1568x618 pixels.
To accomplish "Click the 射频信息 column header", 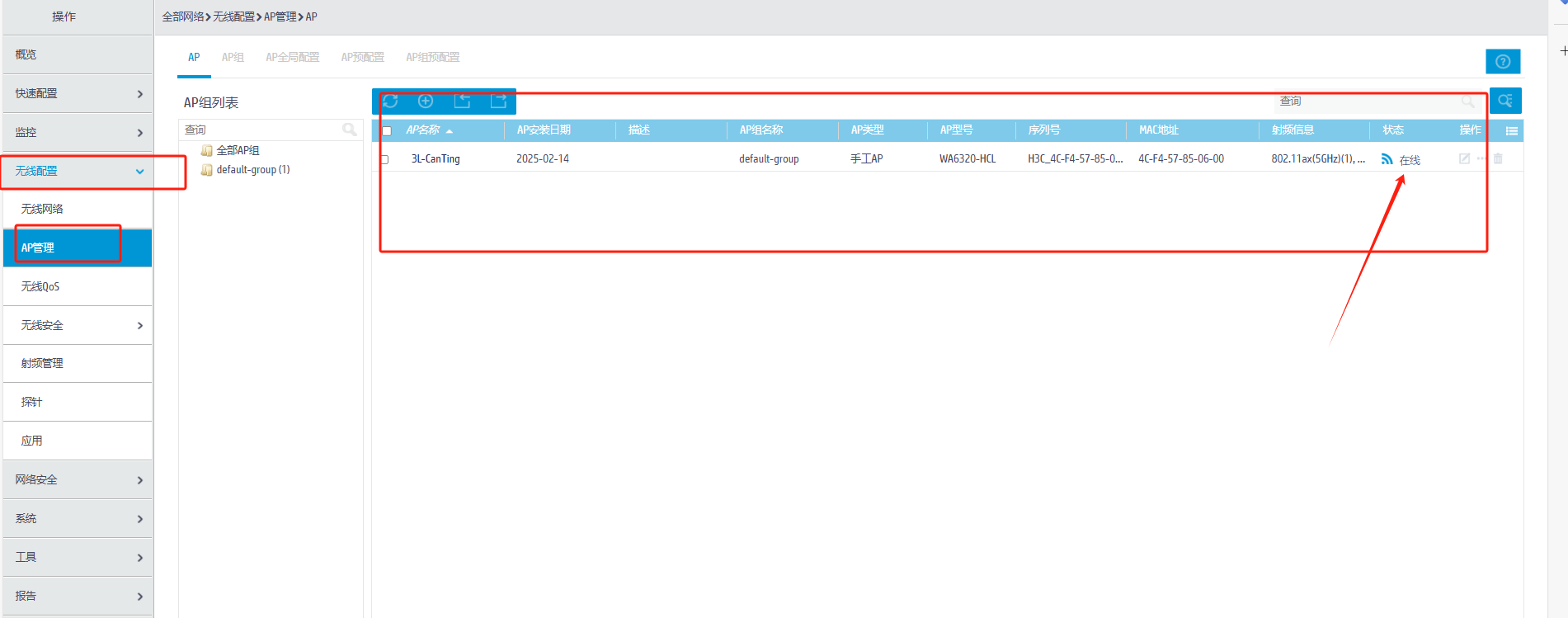I will tap(1293, 130).
